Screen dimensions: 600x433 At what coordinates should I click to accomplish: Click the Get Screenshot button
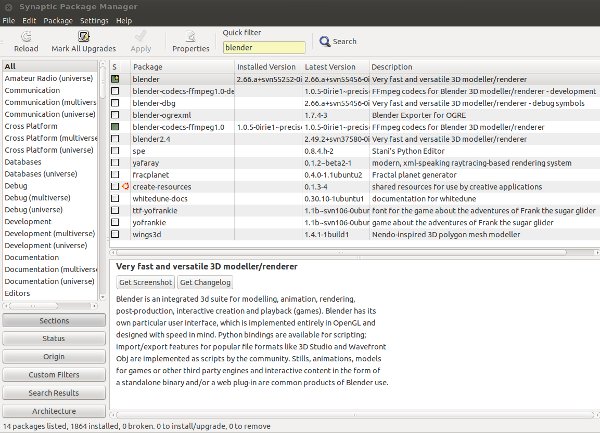point(145,282)
